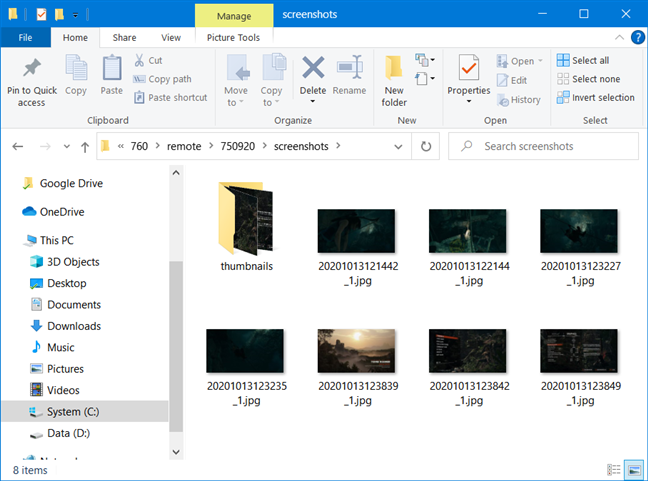Switch to Large icons view in status bar
The width and height of the screenshot is (648, 481).
click(634, 470)
